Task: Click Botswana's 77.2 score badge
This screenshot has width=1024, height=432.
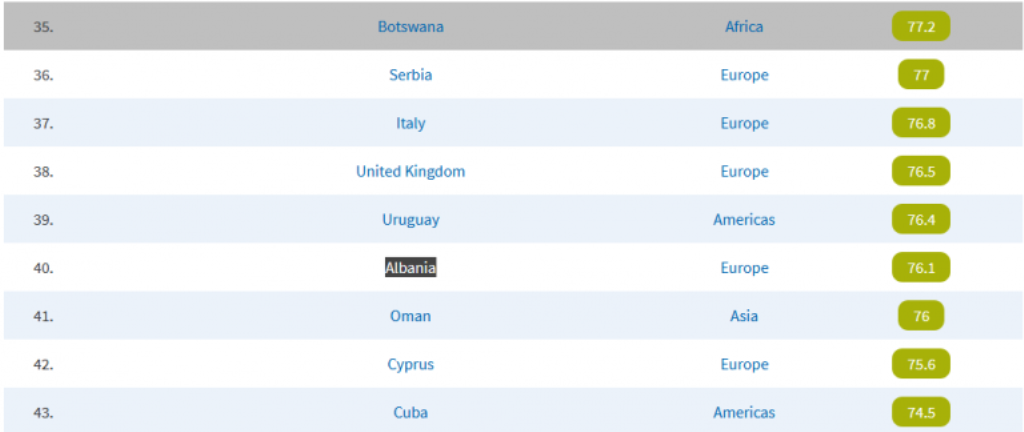Action: (x=920, y=27)
